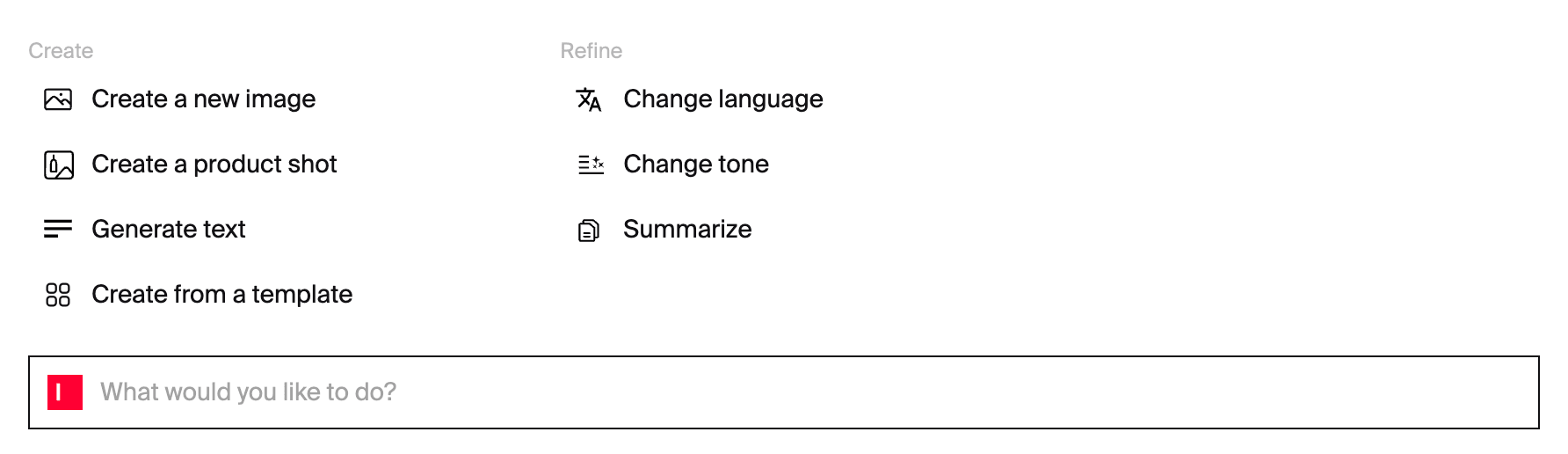The height and width of the screenshot is (454, 1568).
Task: Pick the "Generate text" option
Action: [x=168, y=230]
